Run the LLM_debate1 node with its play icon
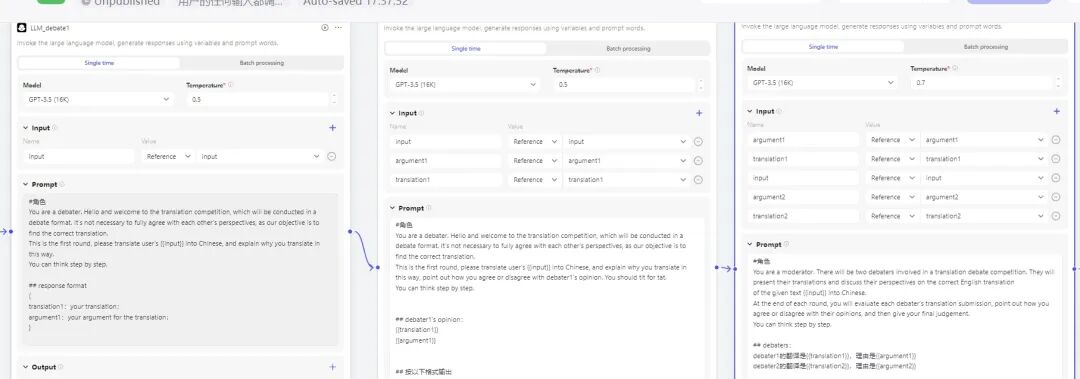 324,28
